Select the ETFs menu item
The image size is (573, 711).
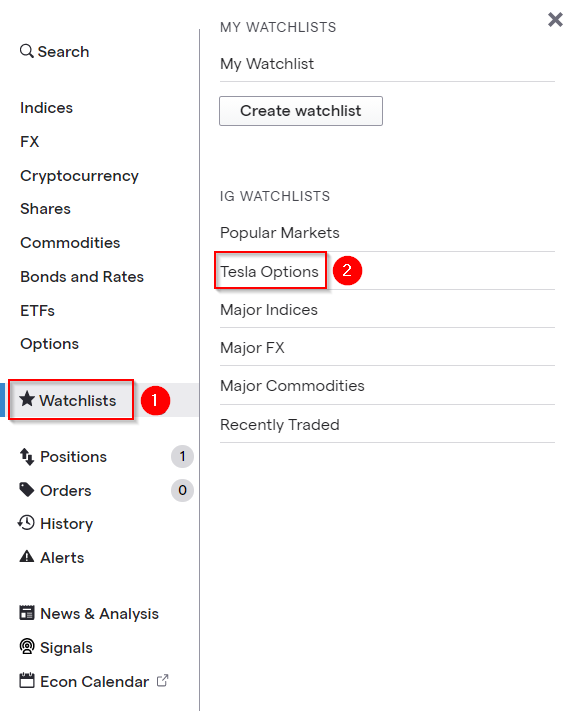coord(38,311)
